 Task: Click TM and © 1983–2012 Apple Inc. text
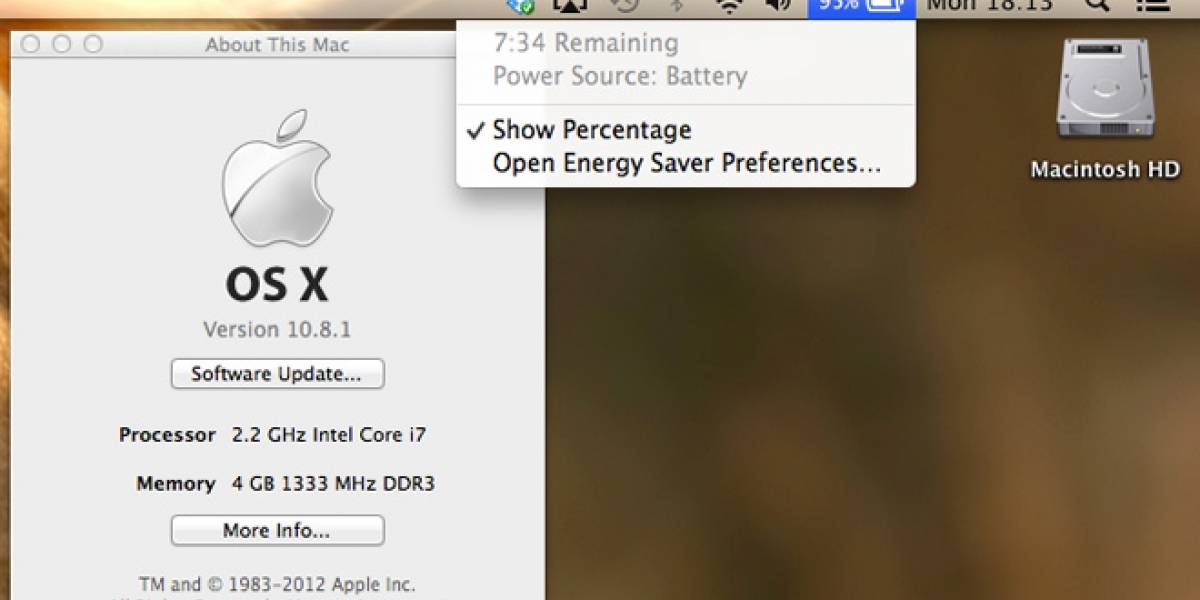pos(277,585)
